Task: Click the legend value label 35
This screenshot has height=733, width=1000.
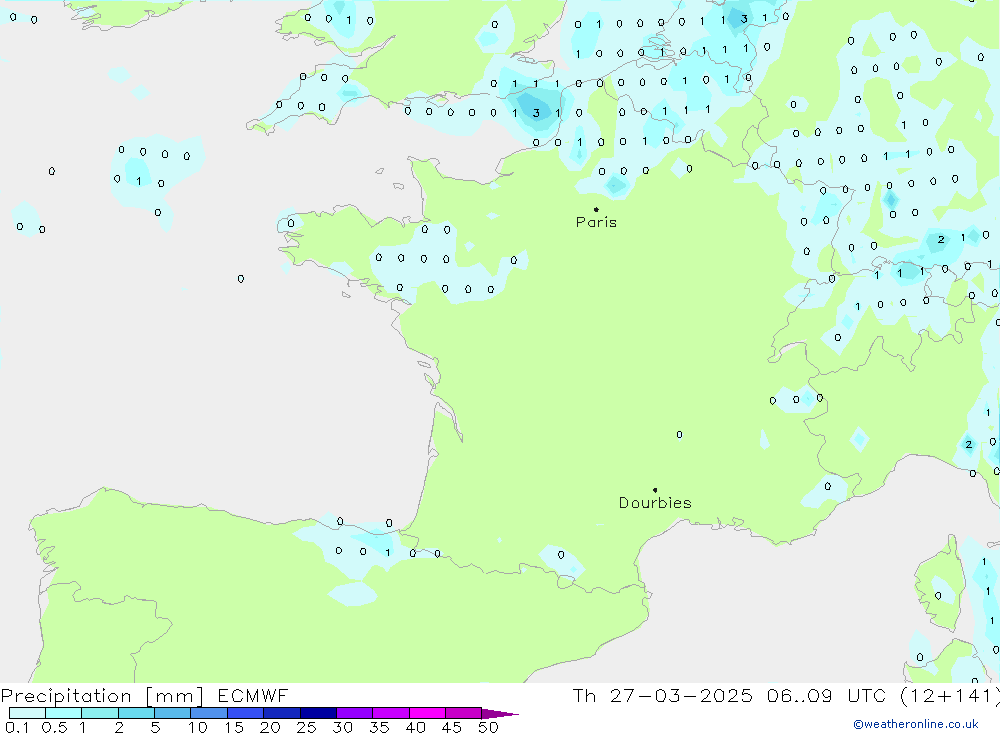Action: 379,727
